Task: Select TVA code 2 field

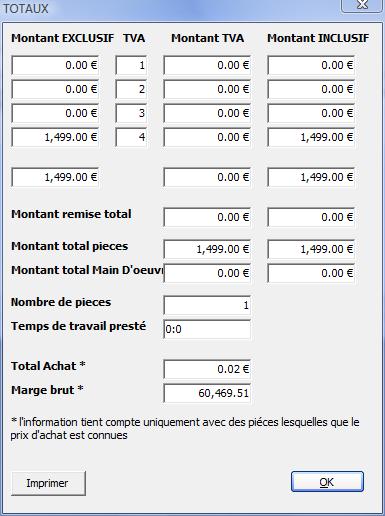Action: point(131,89)
